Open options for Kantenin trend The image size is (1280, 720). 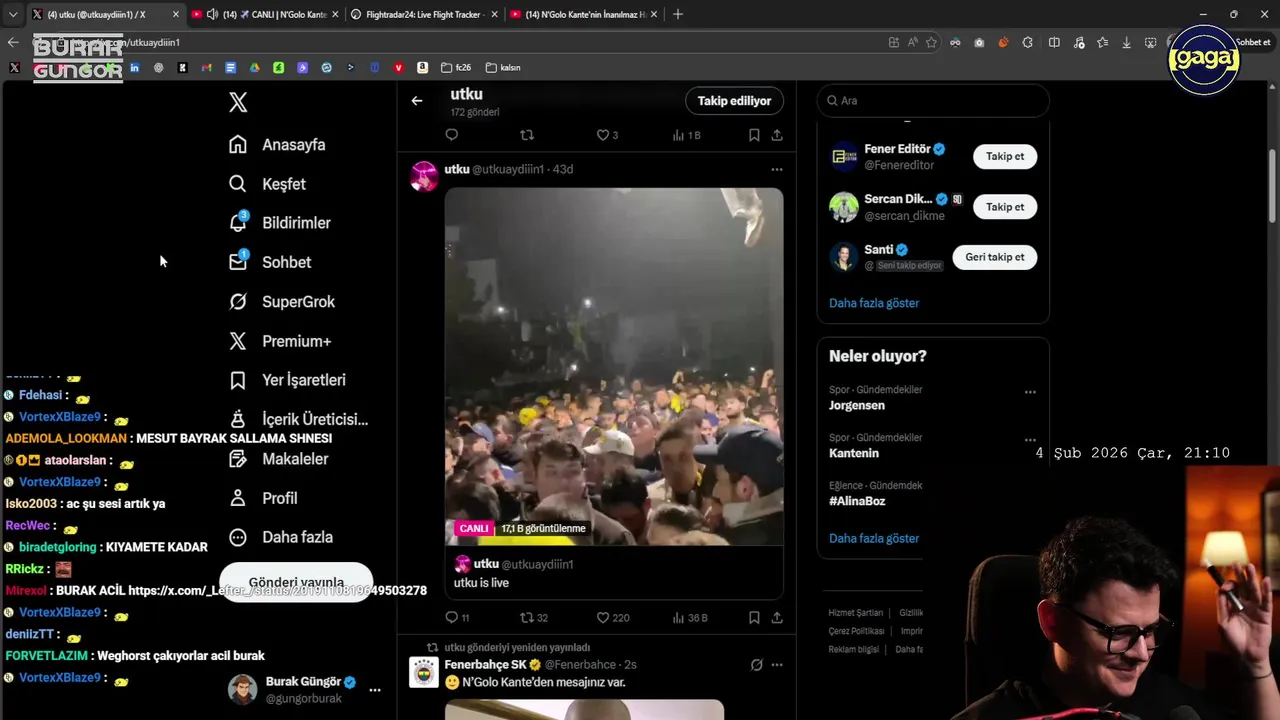click(x=1030, y=440)
